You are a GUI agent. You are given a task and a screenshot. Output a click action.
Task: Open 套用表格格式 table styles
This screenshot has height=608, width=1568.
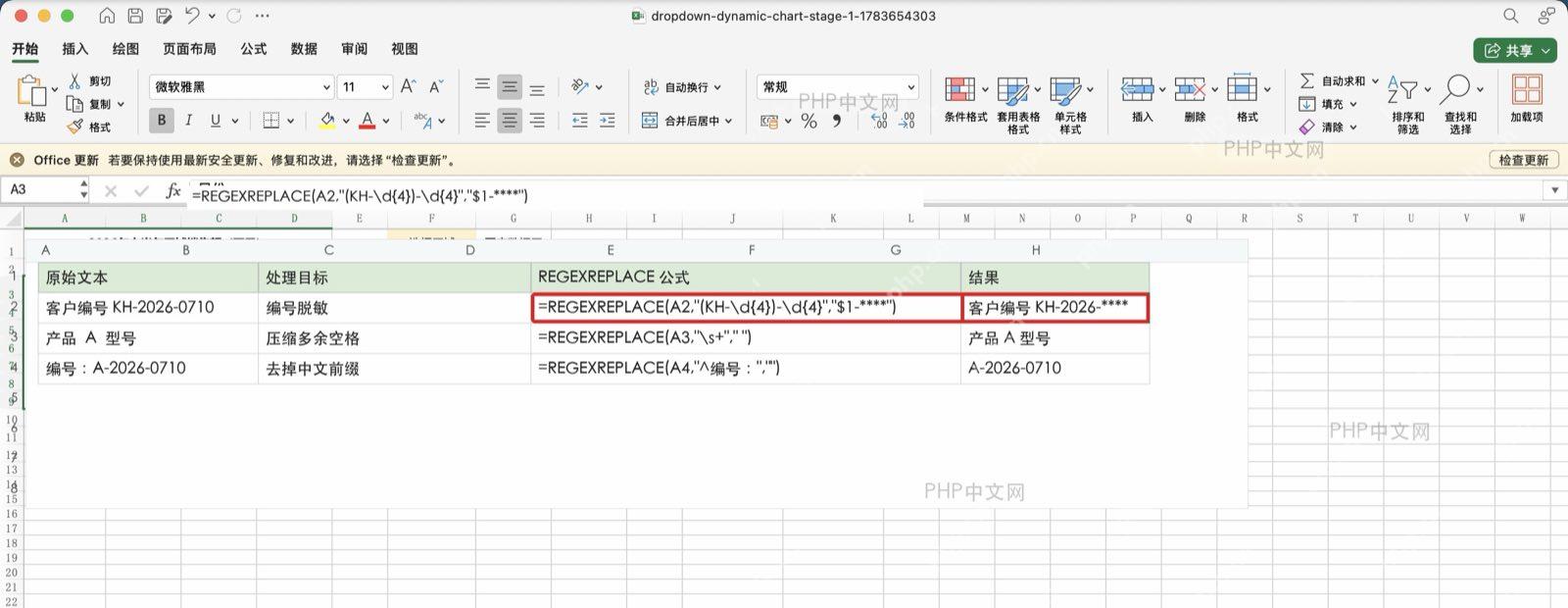pos(1018,104)
